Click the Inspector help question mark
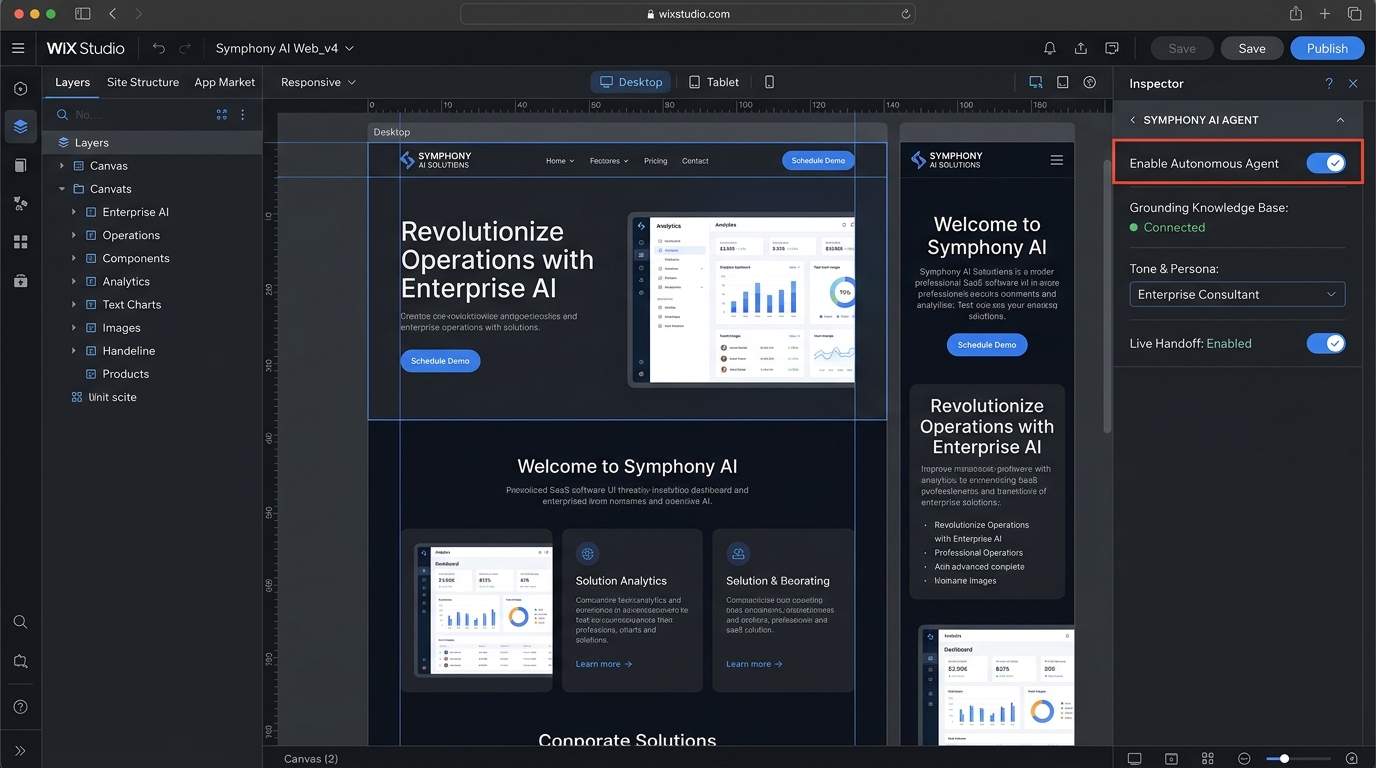This screenshot has width=1376, height=768. coord(1329,84)
